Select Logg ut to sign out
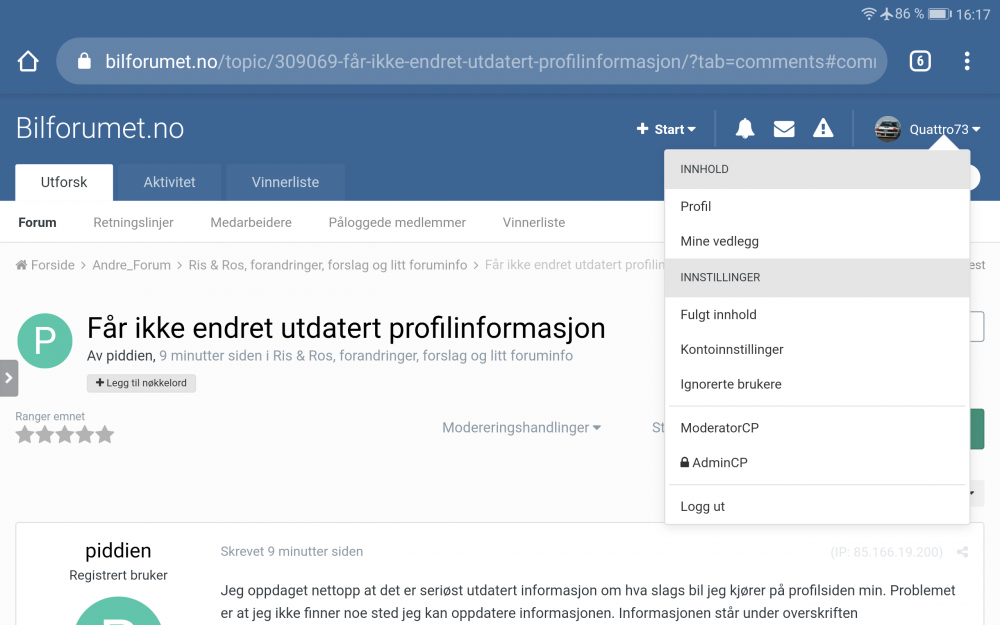 coord(702,506)
